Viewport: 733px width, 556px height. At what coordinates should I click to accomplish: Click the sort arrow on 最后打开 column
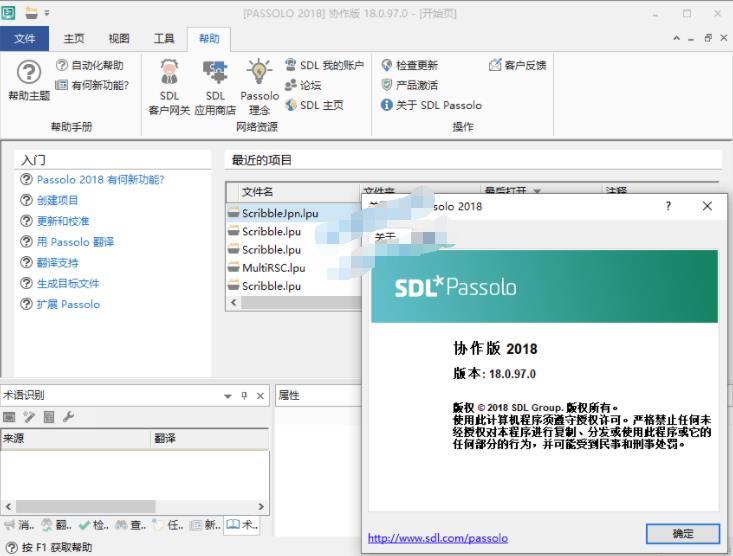pyautogui.click(x=537, y=191)
